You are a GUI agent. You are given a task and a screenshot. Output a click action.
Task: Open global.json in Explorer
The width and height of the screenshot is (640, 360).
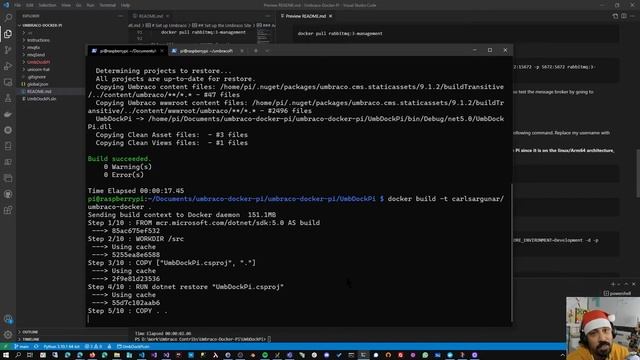pos(37,84)
